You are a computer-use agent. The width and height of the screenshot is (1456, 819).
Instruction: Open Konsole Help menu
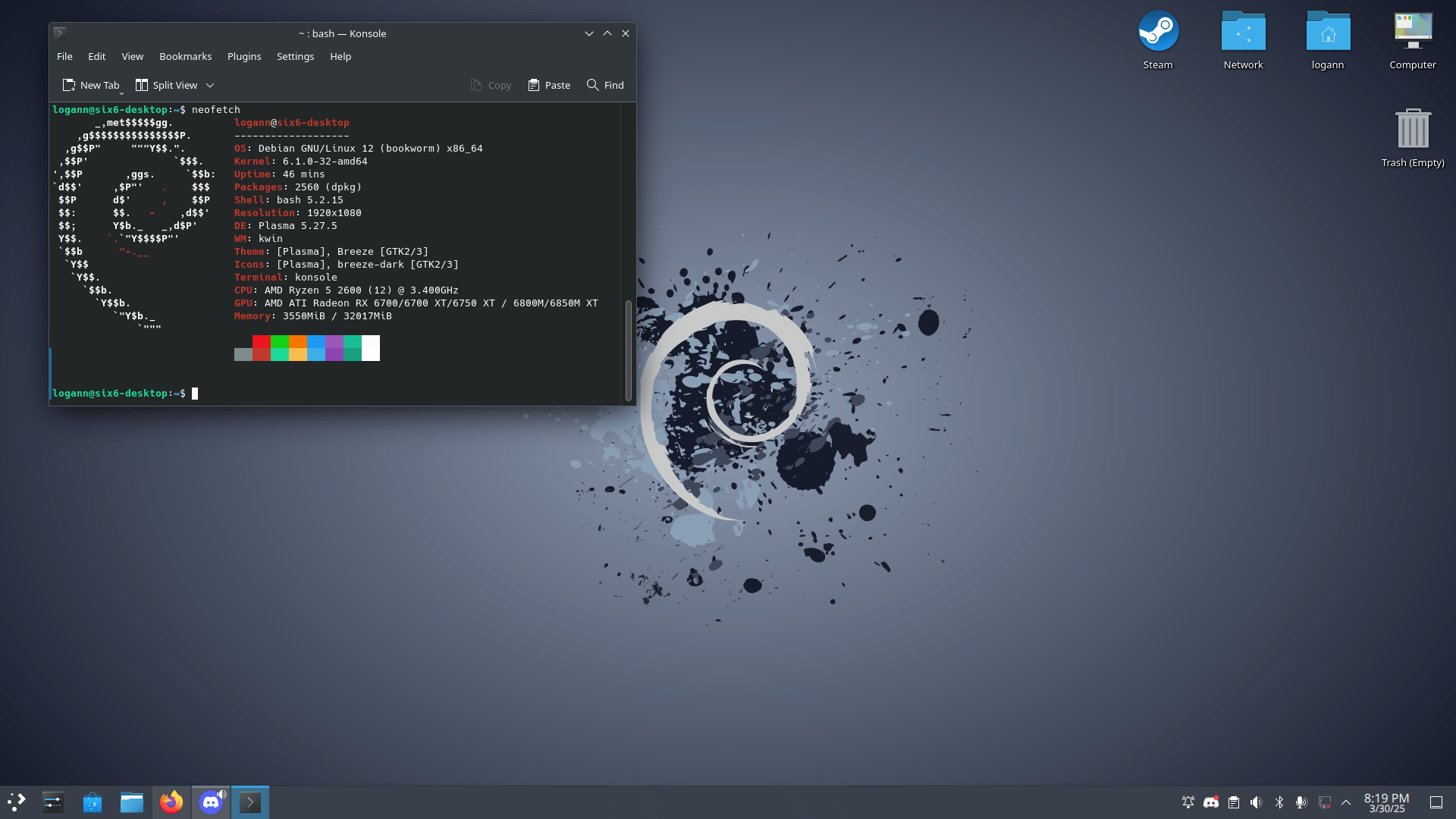[x=340, y=56]
